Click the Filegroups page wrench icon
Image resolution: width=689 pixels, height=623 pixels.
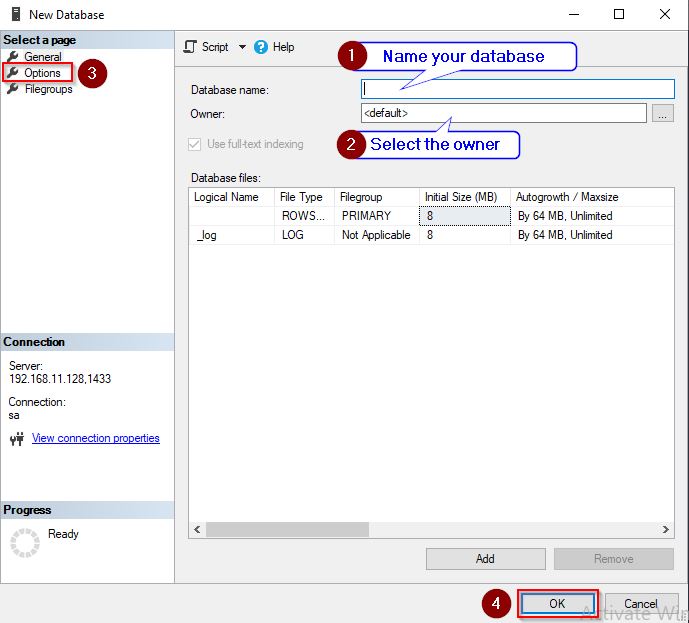coord(13,89)
